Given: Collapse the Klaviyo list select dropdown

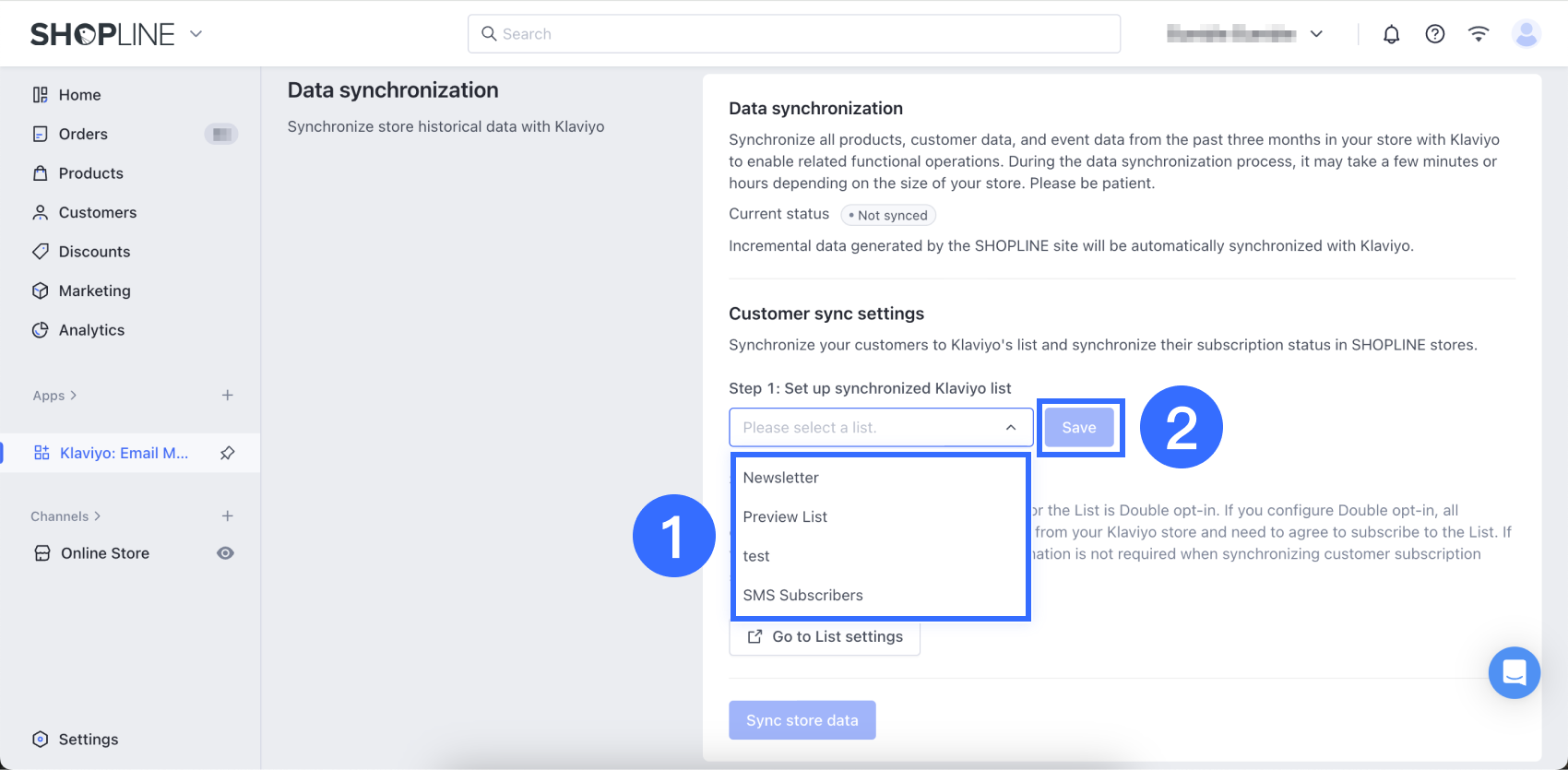Looking at the screenshot, I should [1011, 428].
